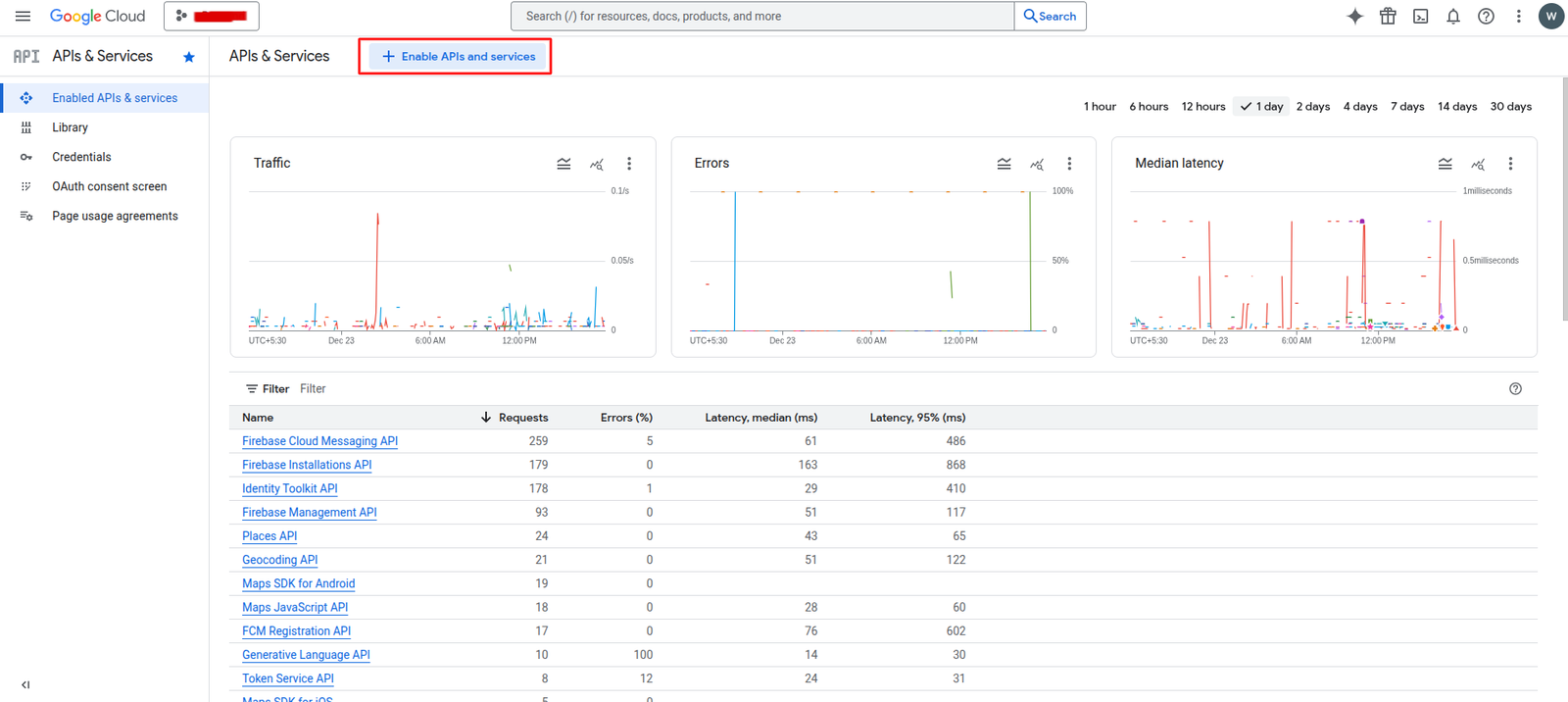Activate Cloud Shell terminal icon
The image size is (1568, 702).
tap(1420, 17)
